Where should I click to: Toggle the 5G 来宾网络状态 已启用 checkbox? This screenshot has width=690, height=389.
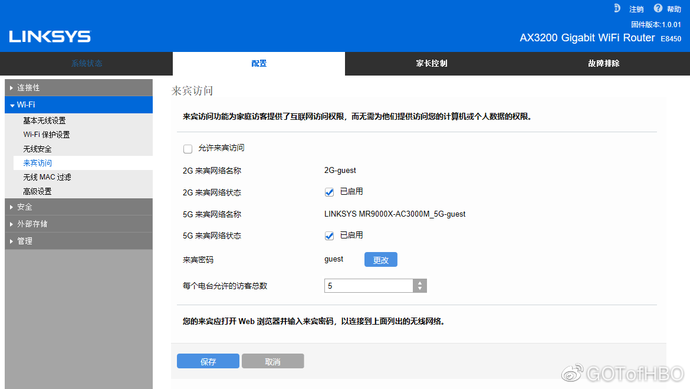pyautogui.click(x=329, y=236)
